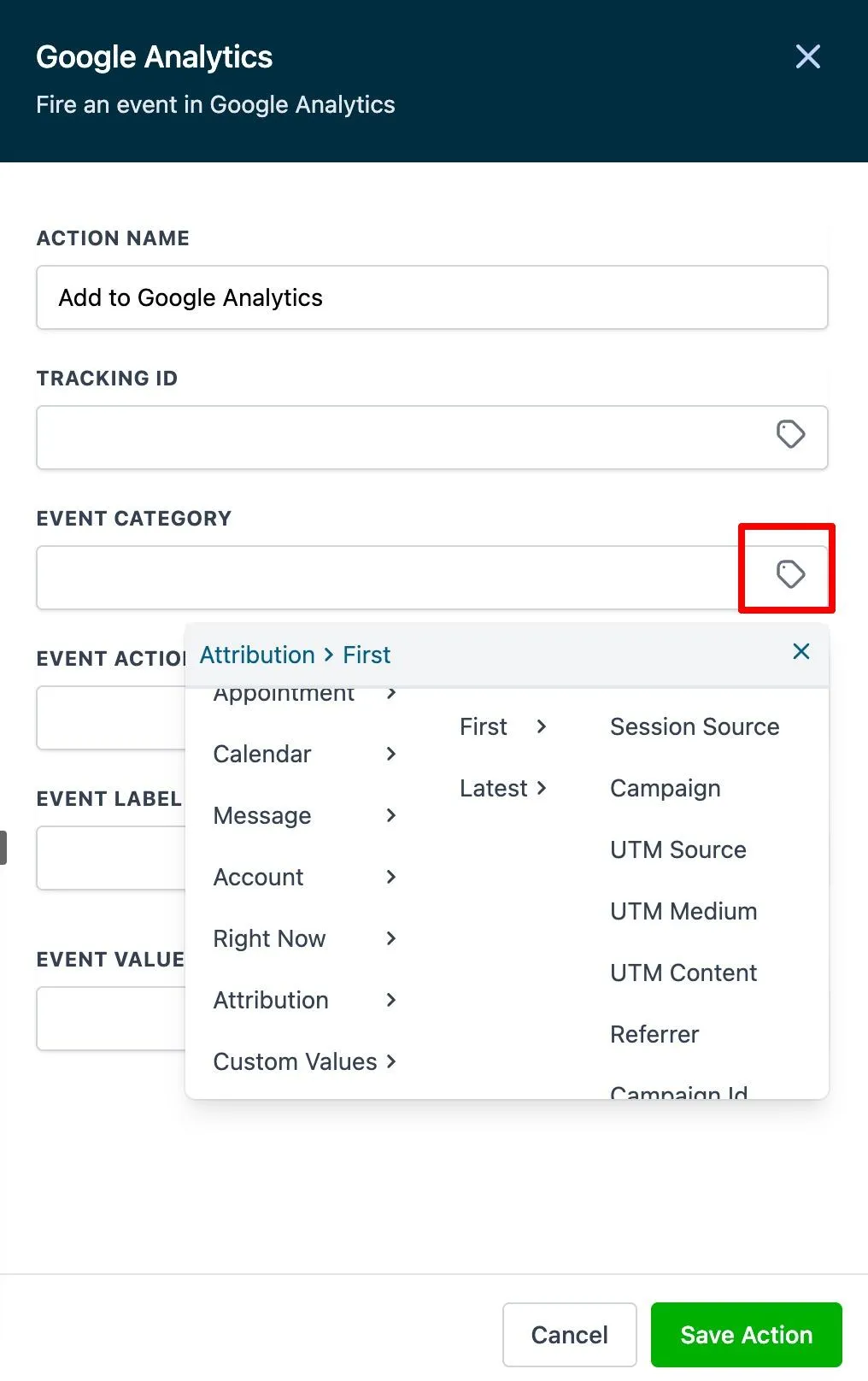Image resolution: width=868 pixels, height=1381 pixels.
Task: Open the Latest attribution submenu
Action: pyautogui.click(x=502, y=788)
